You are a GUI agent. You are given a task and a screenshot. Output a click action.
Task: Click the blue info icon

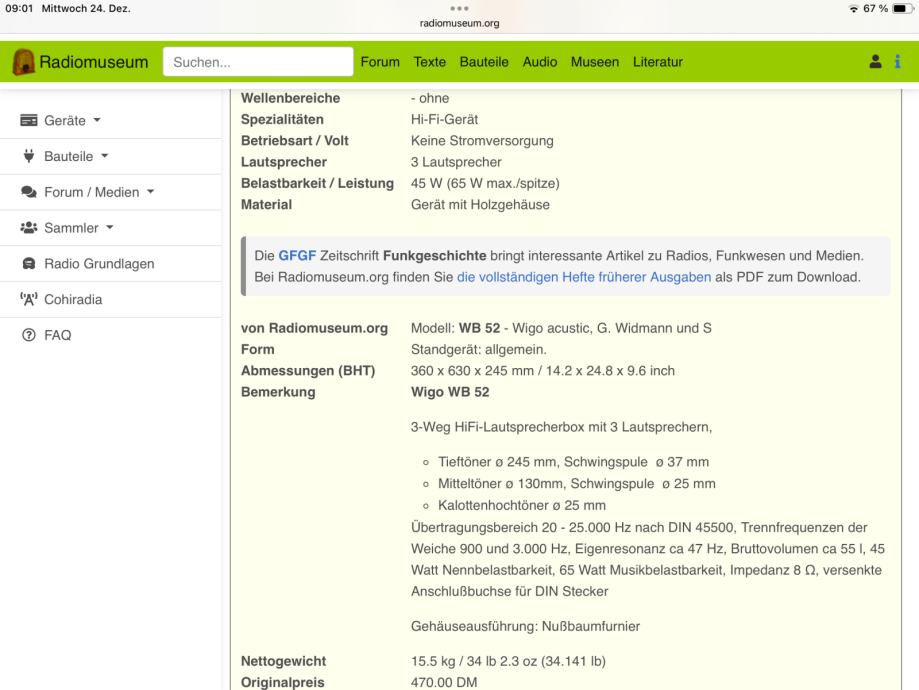pos(897,62)
